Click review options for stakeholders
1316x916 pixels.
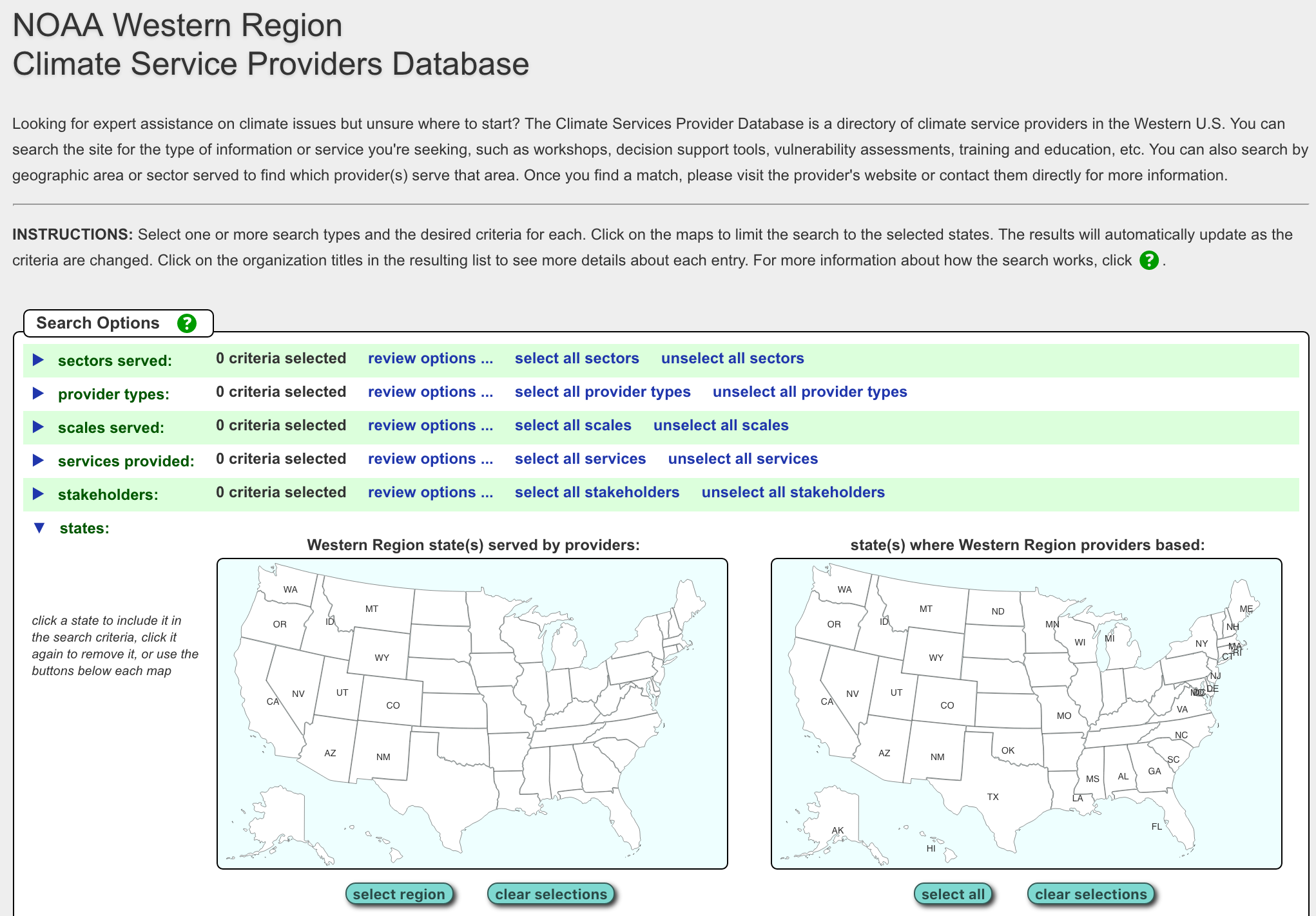pyautogui.click(x=431, y=492)
